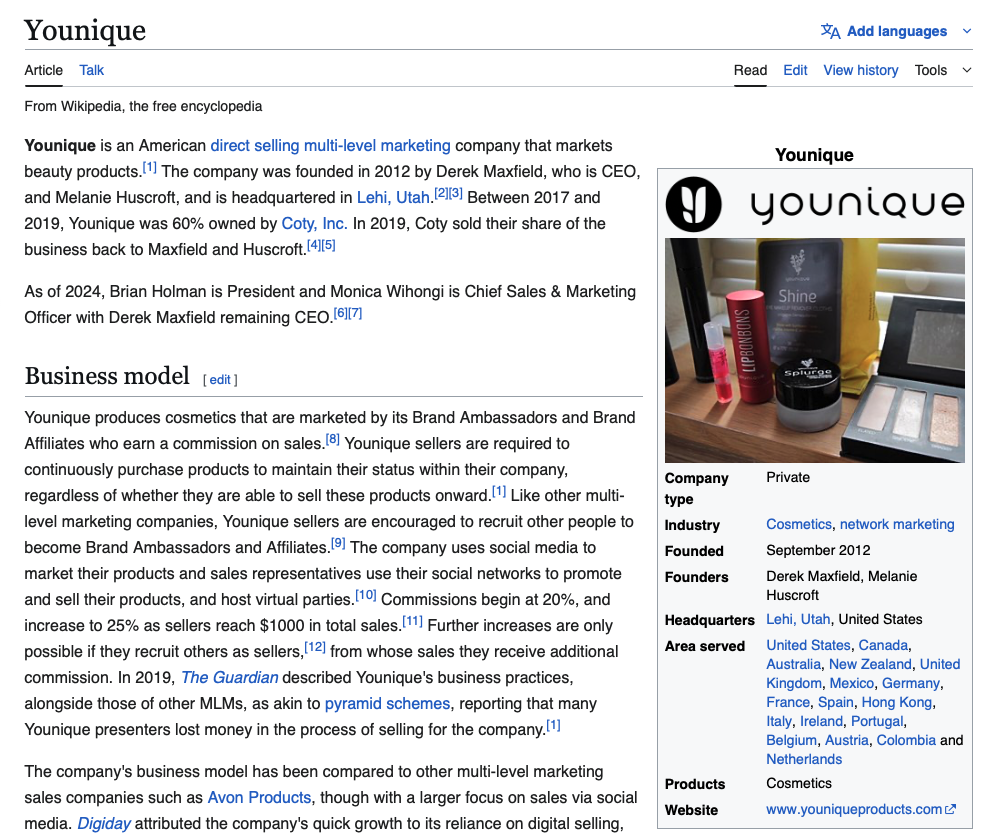The height and width of the screenshot is (833, 992).
Task: Click citation reference [8]
Action: 333,439
